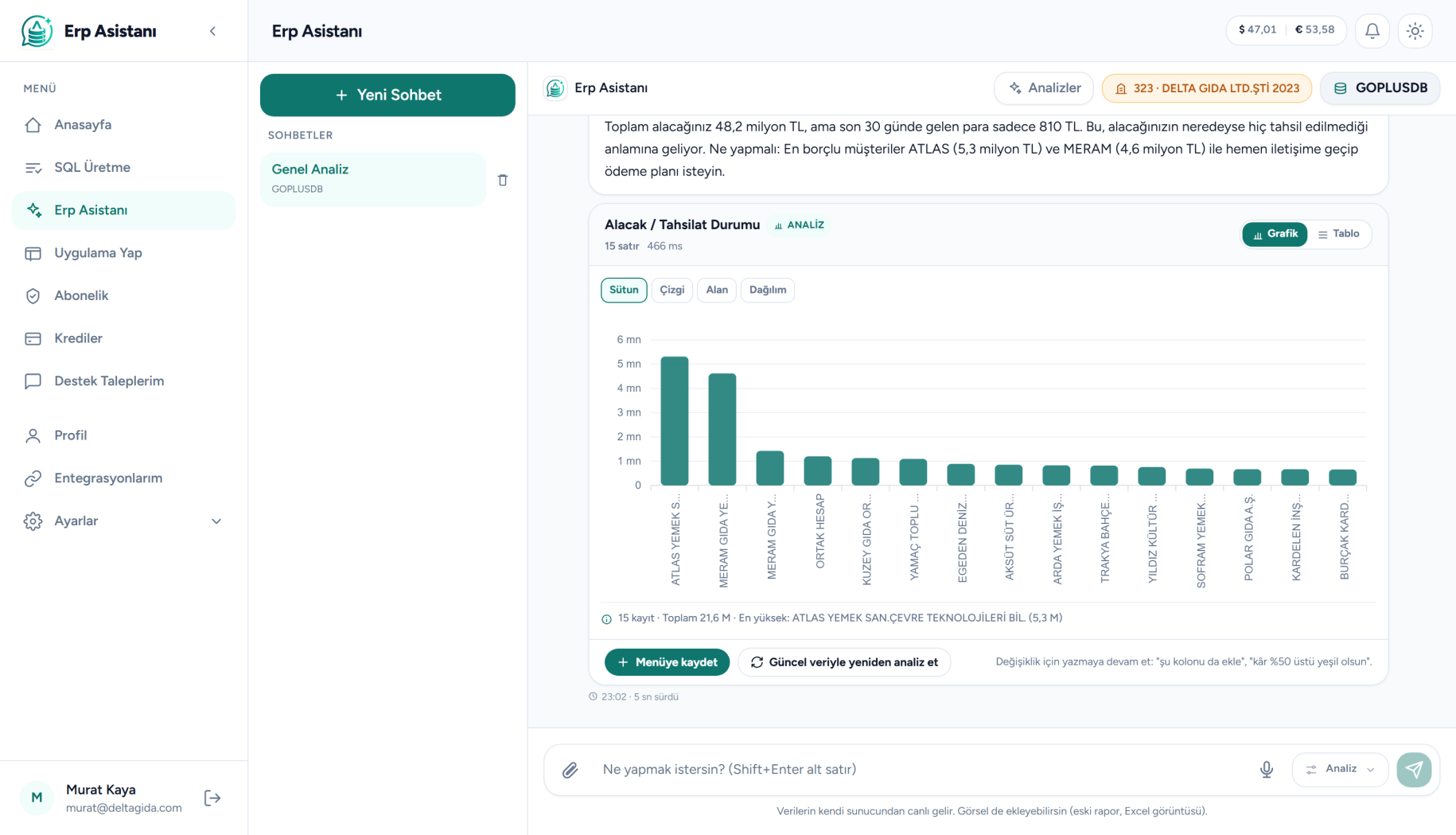
Task: Open the Analiz mode dropdown
Action: click(1341, 770)
